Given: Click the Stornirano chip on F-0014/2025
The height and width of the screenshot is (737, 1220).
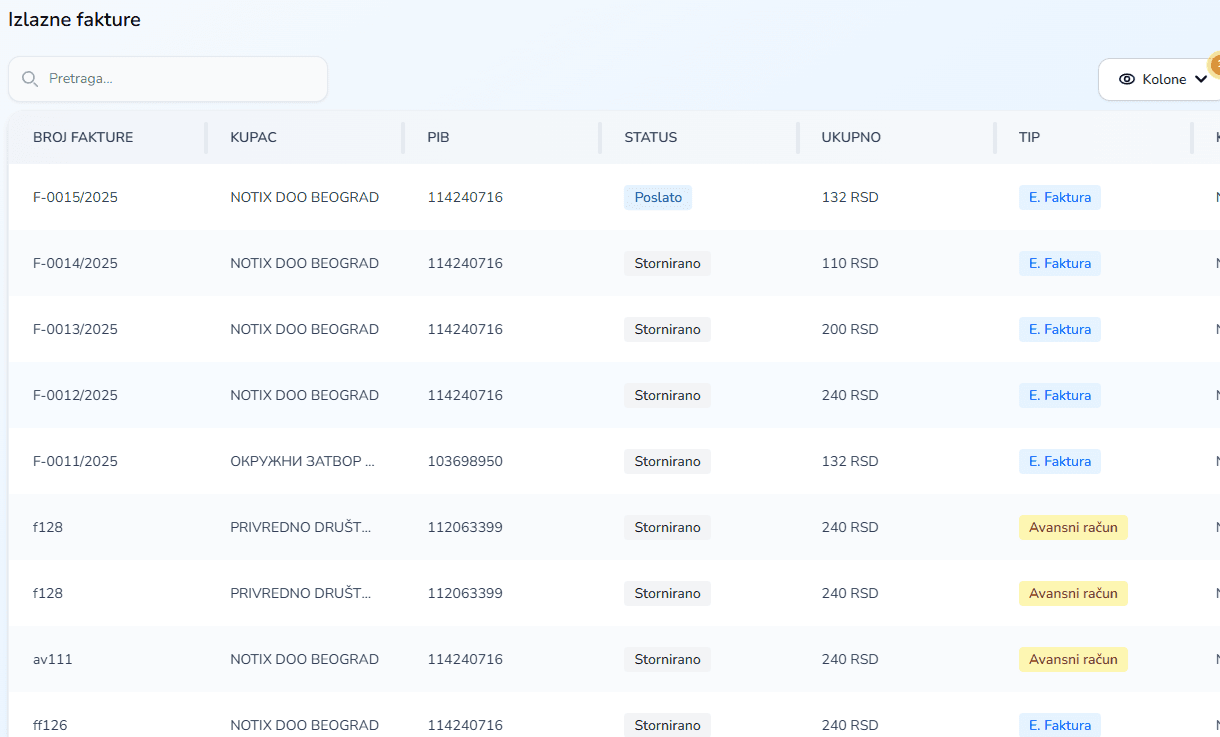Looking at the screenshot, I should tap(667, 263).
